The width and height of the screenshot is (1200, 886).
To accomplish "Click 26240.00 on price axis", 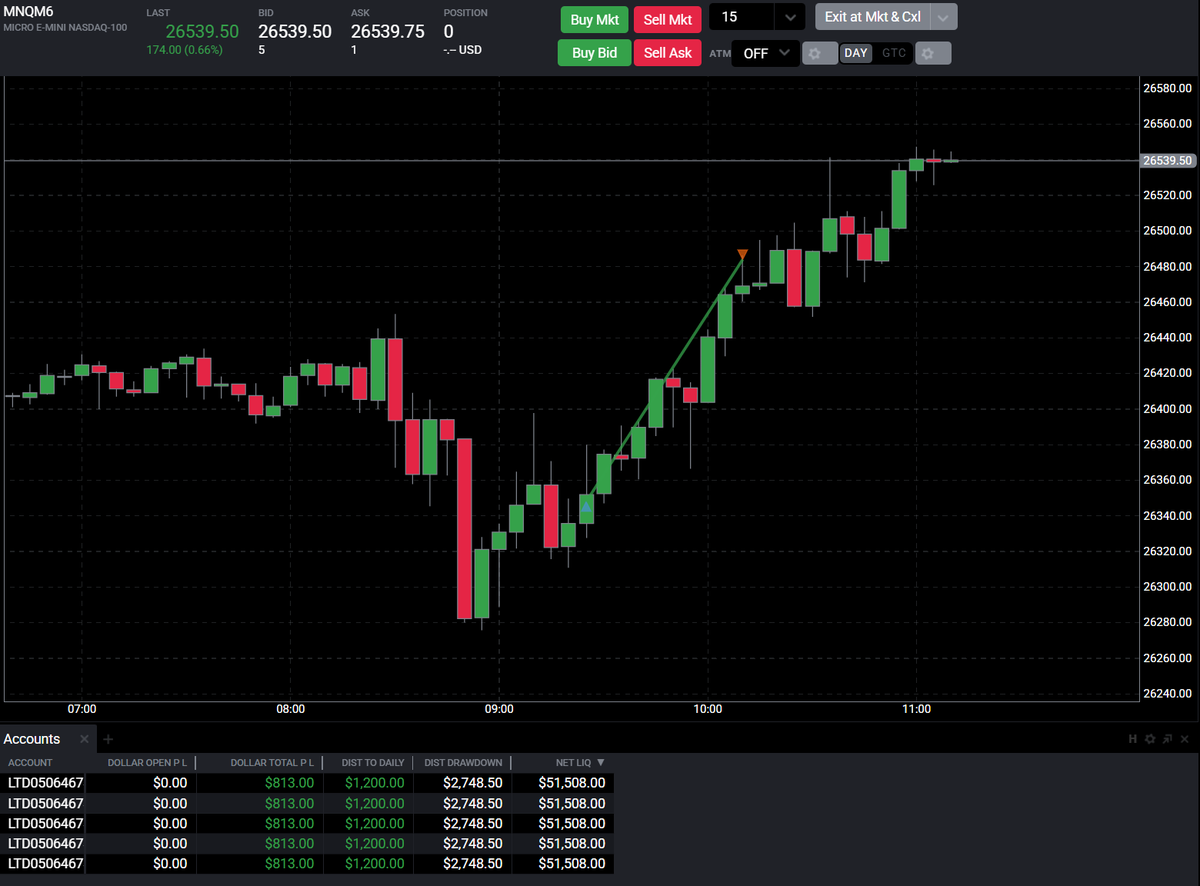I will tap(1167, 694).
